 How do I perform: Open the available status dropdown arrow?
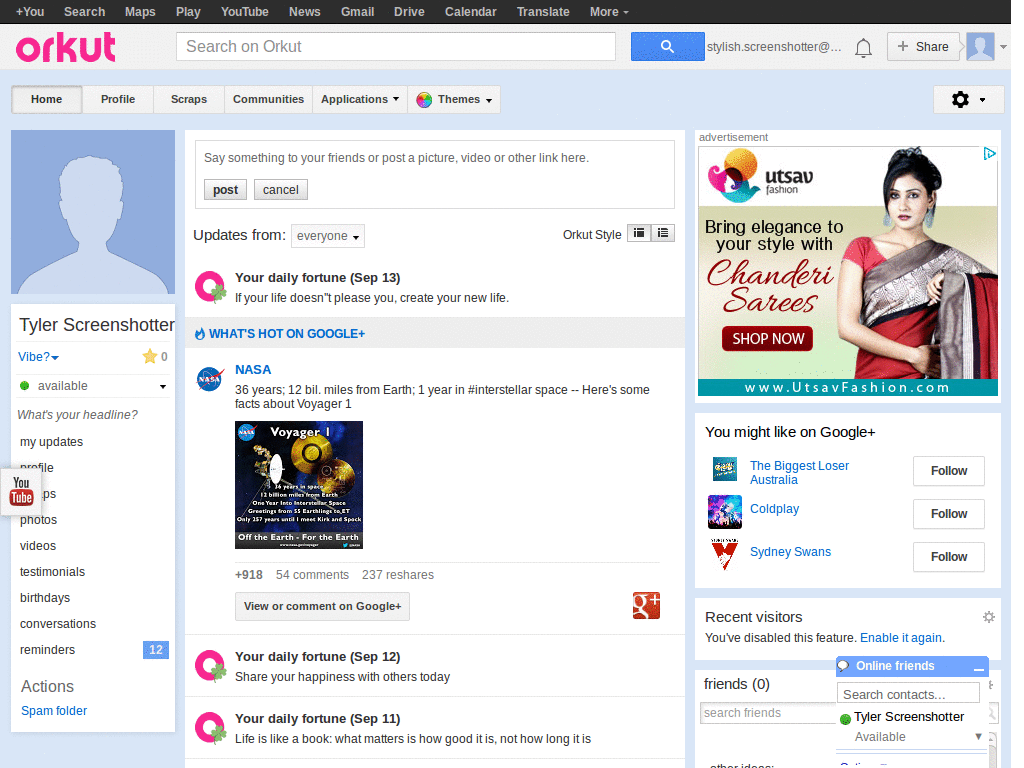pos(163,387)
